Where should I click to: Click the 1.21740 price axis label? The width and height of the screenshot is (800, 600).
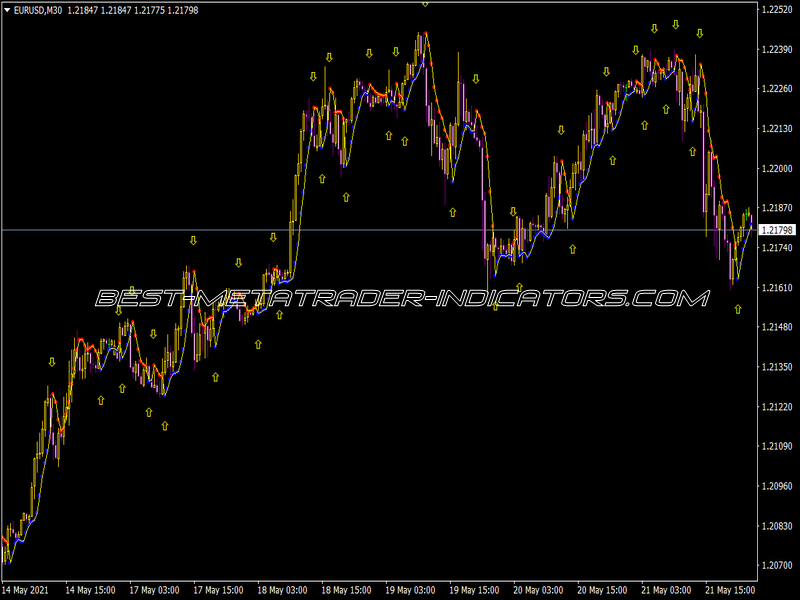coord(777,248)
